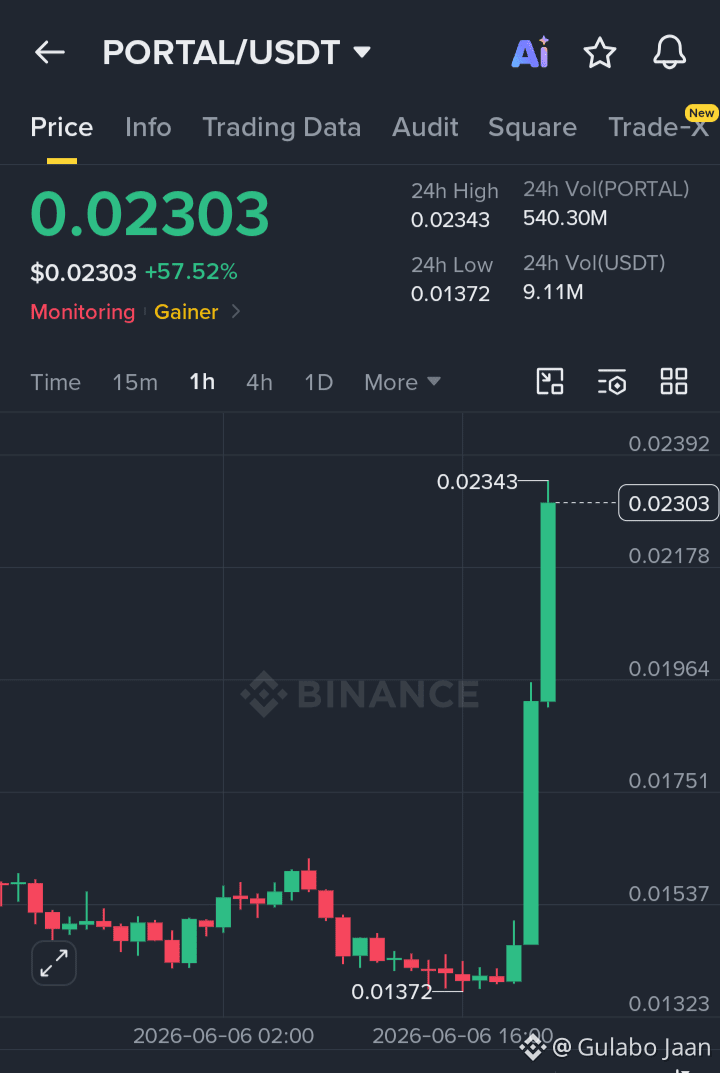Open the Audit tab
The width and height of the screenshot is (720, 1073).
pos(425,127)
